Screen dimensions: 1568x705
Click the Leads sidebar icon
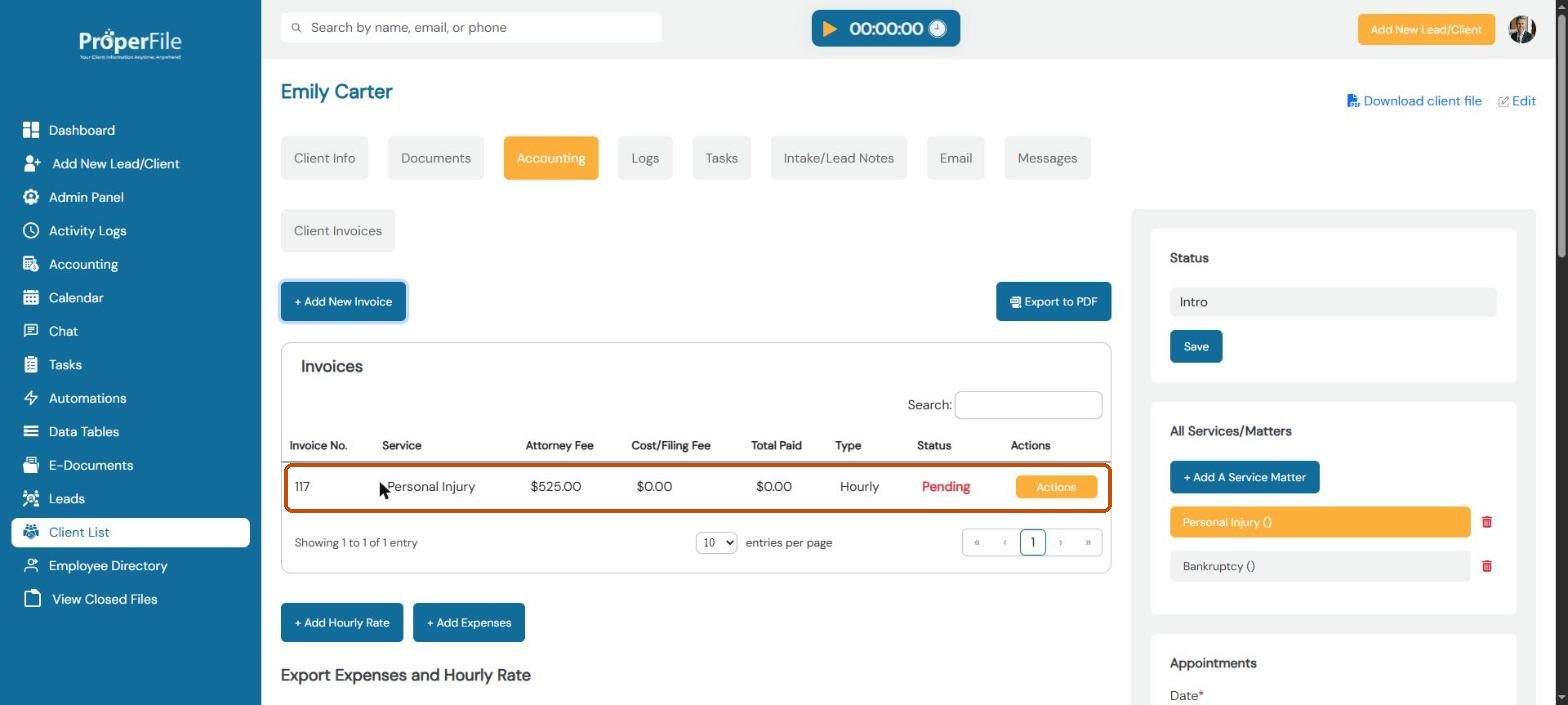pyautogui.click(x=31, y=498)
